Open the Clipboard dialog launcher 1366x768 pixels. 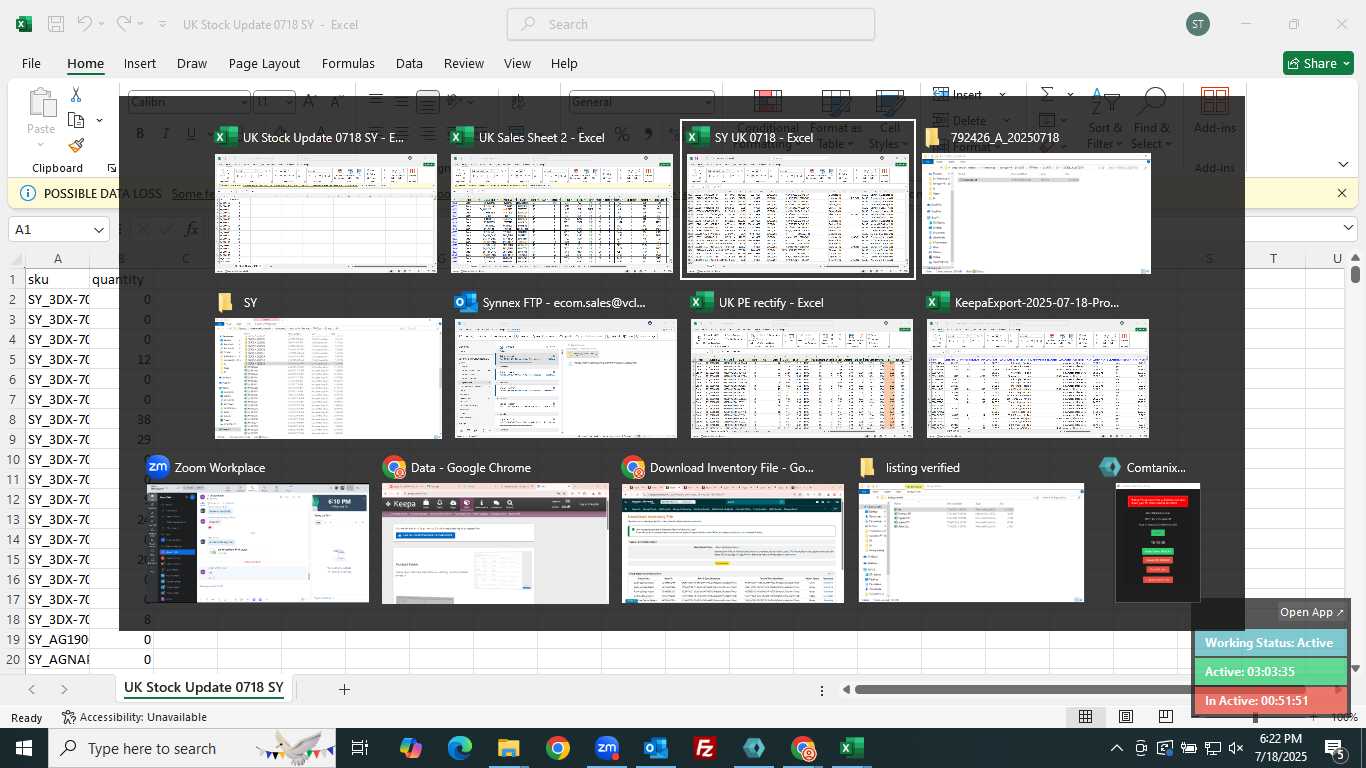(112, 168)
